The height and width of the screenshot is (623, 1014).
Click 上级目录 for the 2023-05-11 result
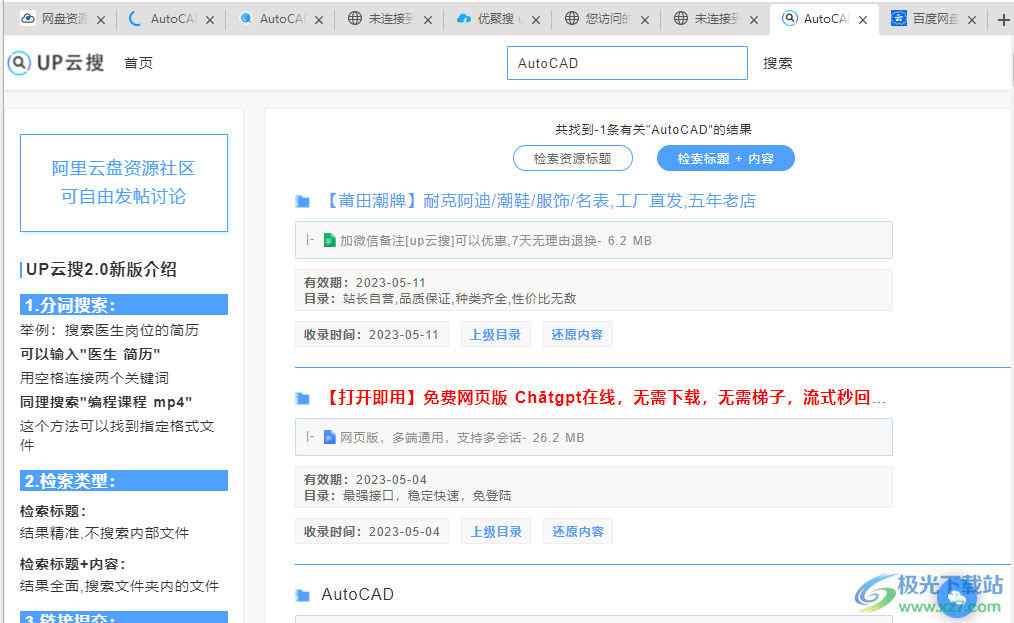[x=495, y=334]
